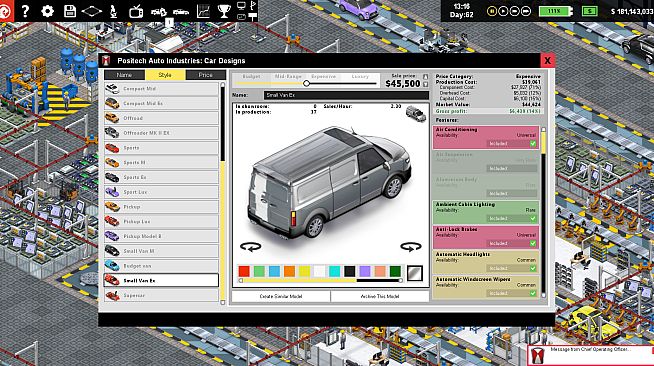Viewport: 654px width, 366px height.
Task: Set game to fast forward speed
Action: pyautogui.click(x=514, y=11)
